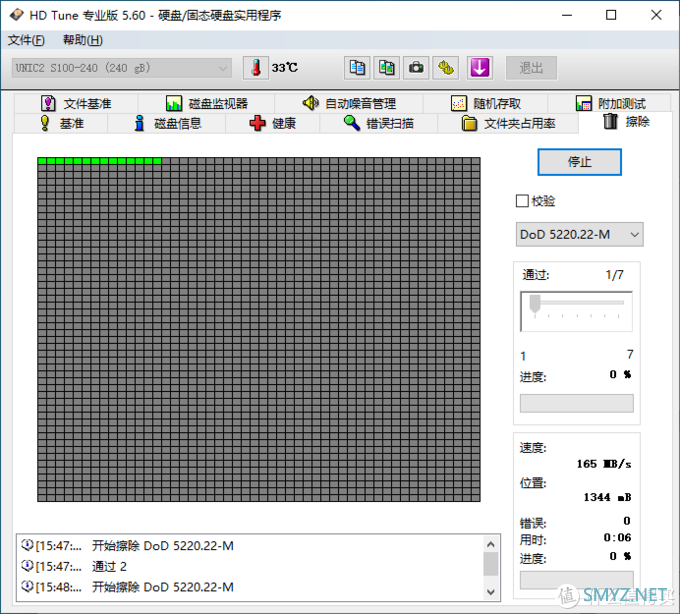Open the 帮助(H) menu
The width and height of the screenshot is (680, 614).
(x=82, y=40)
